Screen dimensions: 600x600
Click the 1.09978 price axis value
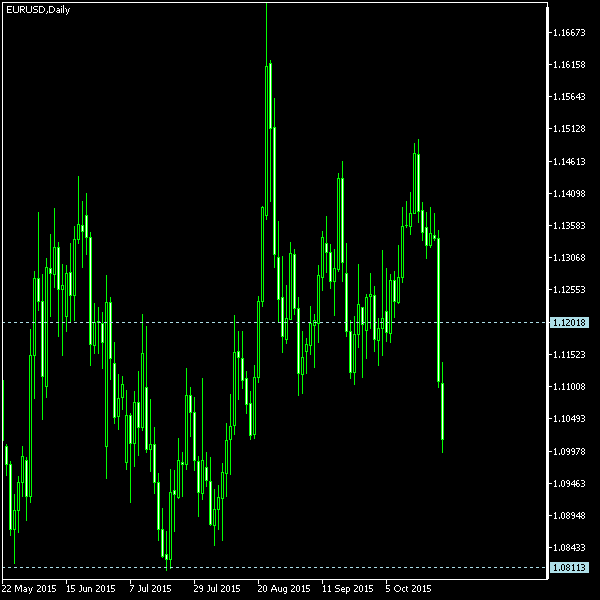coord(569,452)
